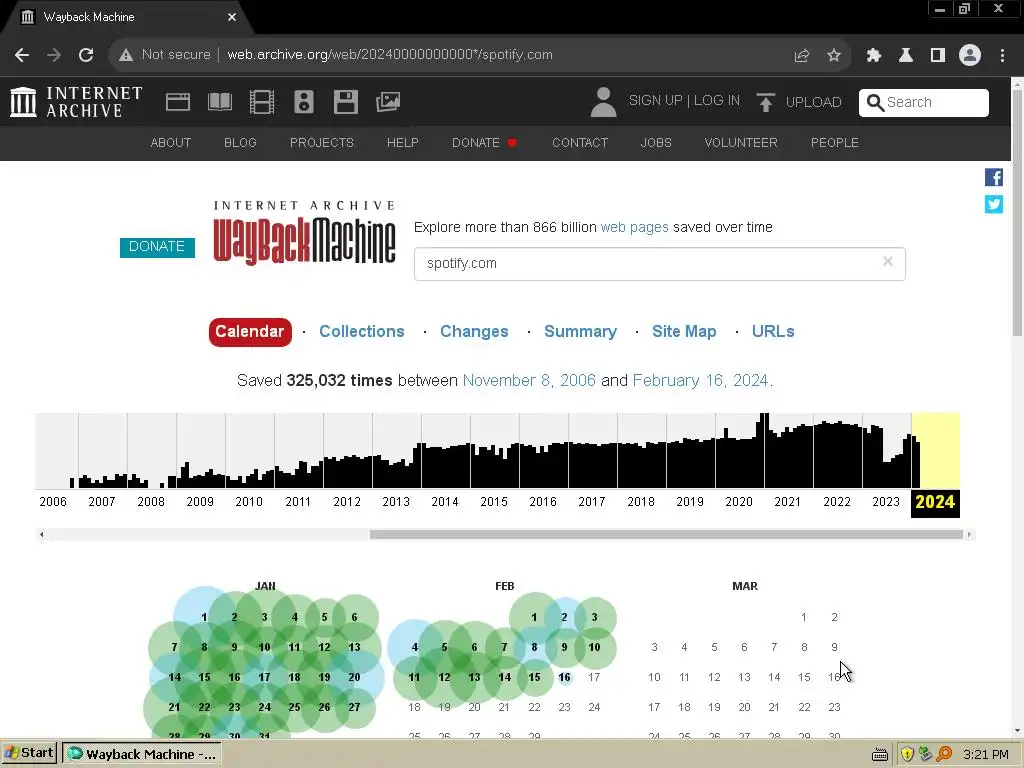This screenshot has width=1024, height=768.
Task: Reload the current page
Action: coord(86,55)
